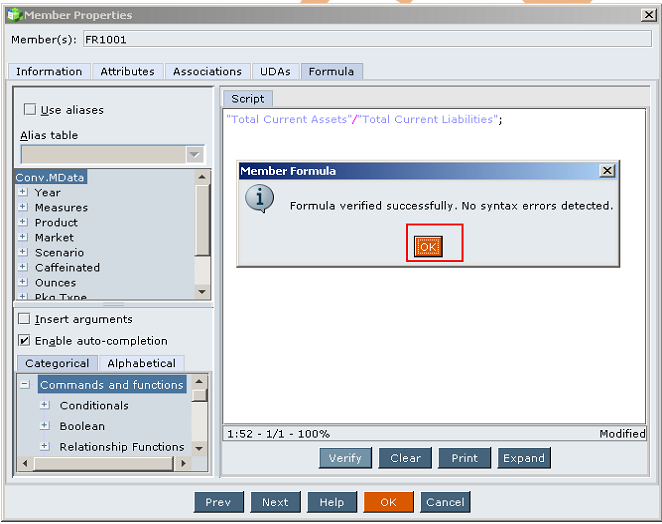Image resolution: width=662 pixels, height=524 pixels.
Task: Expand the Conditionals category
Action: tap(44, 405)
